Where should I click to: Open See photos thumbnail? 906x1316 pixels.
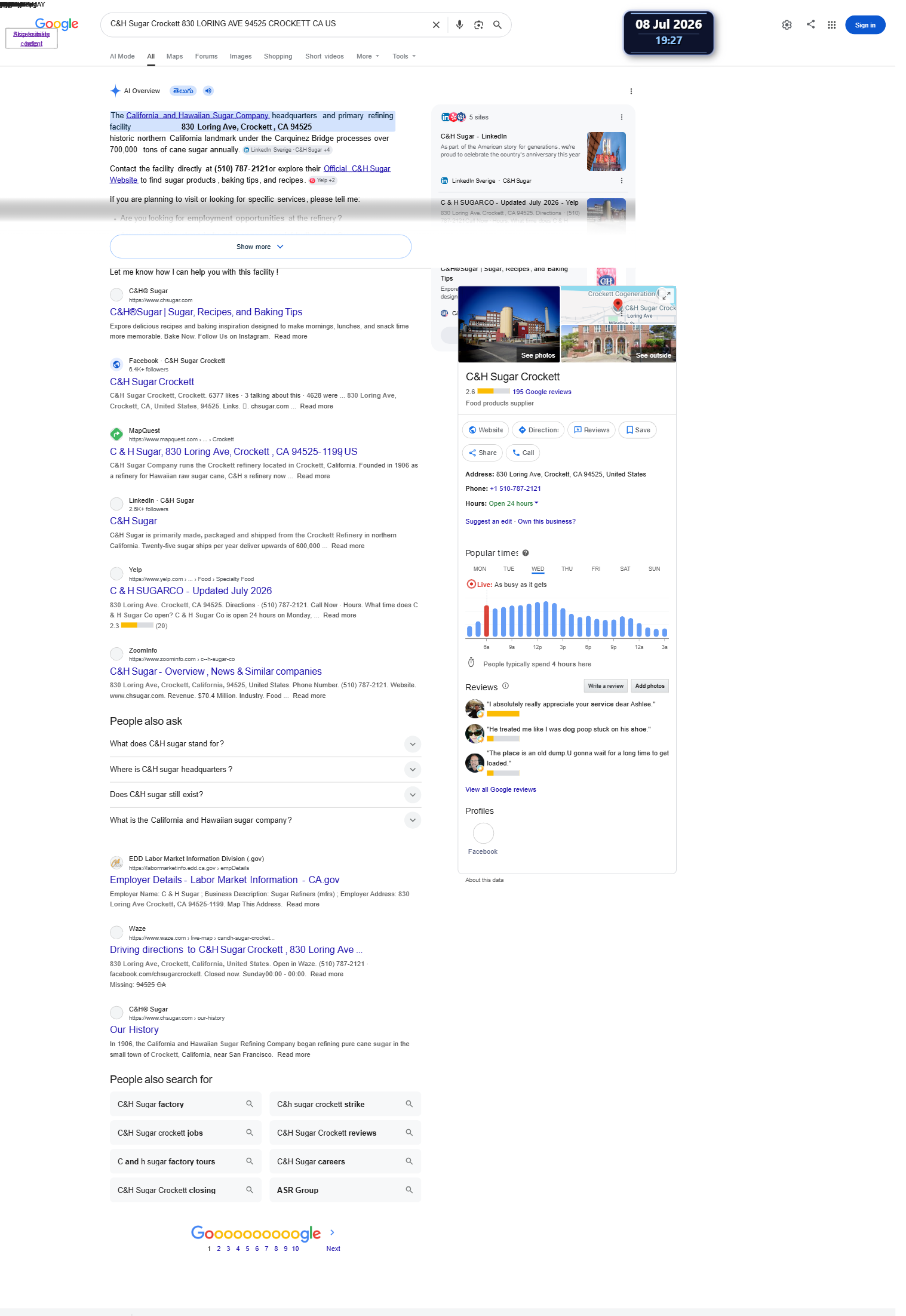pos(509,324)
